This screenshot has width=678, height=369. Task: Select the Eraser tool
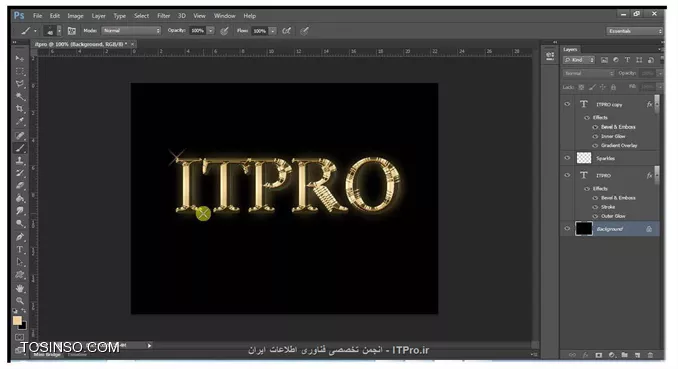[x=20, y=186]
